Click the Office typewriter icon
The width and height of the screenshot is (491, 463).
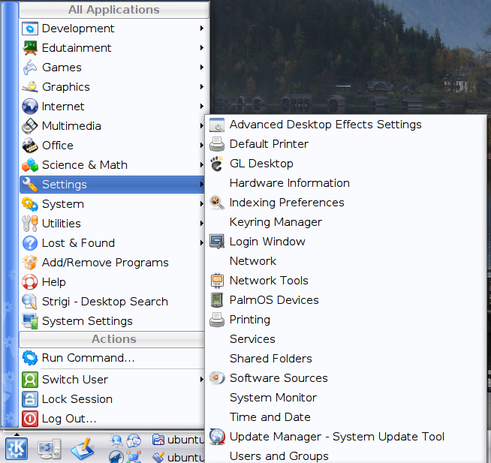coord(30,145)
